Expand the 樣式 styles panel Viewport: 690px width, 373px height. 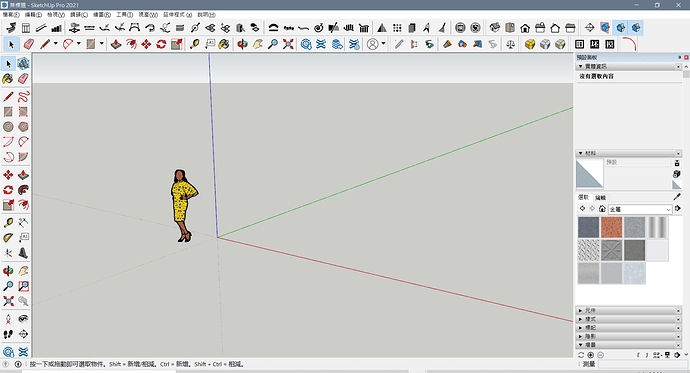(581, 319)
